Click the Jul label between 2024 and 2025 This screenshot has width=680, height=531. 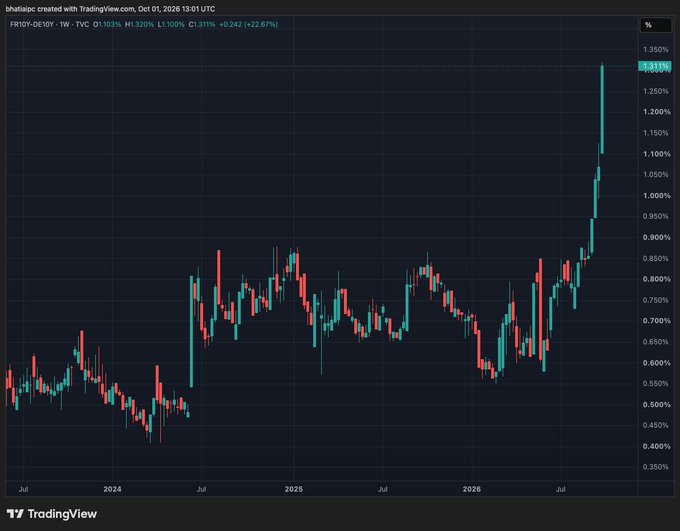click(x=201, y=489)
